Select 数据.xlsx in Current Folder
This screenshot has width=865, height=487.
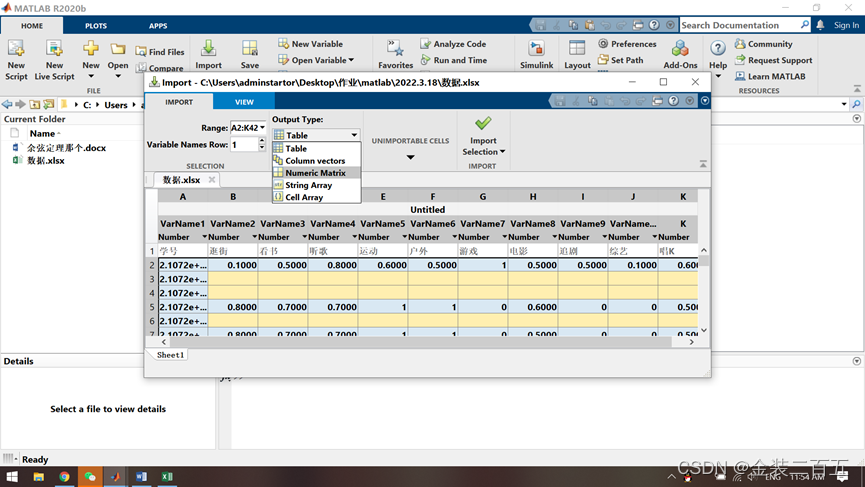pos(46,160)
